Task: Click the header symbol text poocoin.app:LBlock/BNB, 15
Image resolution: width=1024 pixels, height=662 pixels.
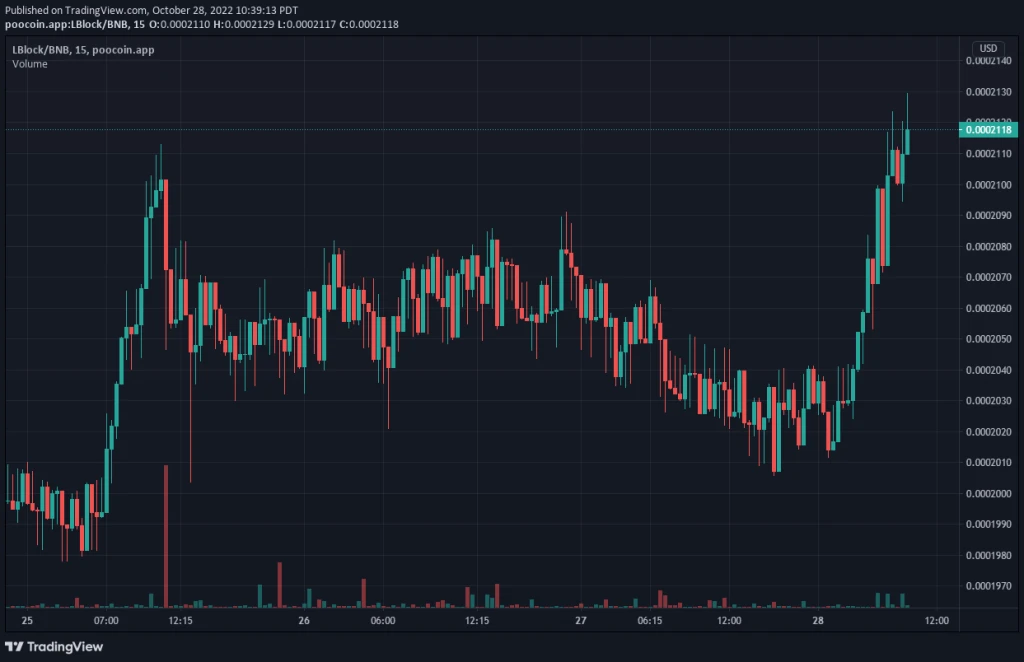Action: click(75, 24)
